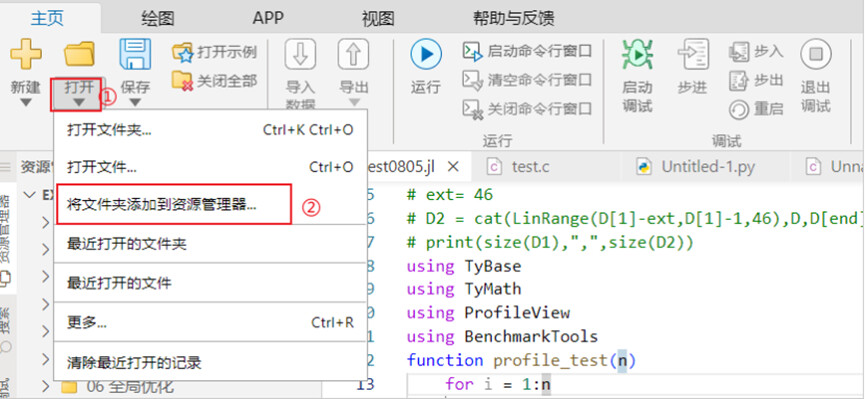
Task: Click the 新建 (New) plus icon
Action: pyautogui.click(x=25, y=54)
